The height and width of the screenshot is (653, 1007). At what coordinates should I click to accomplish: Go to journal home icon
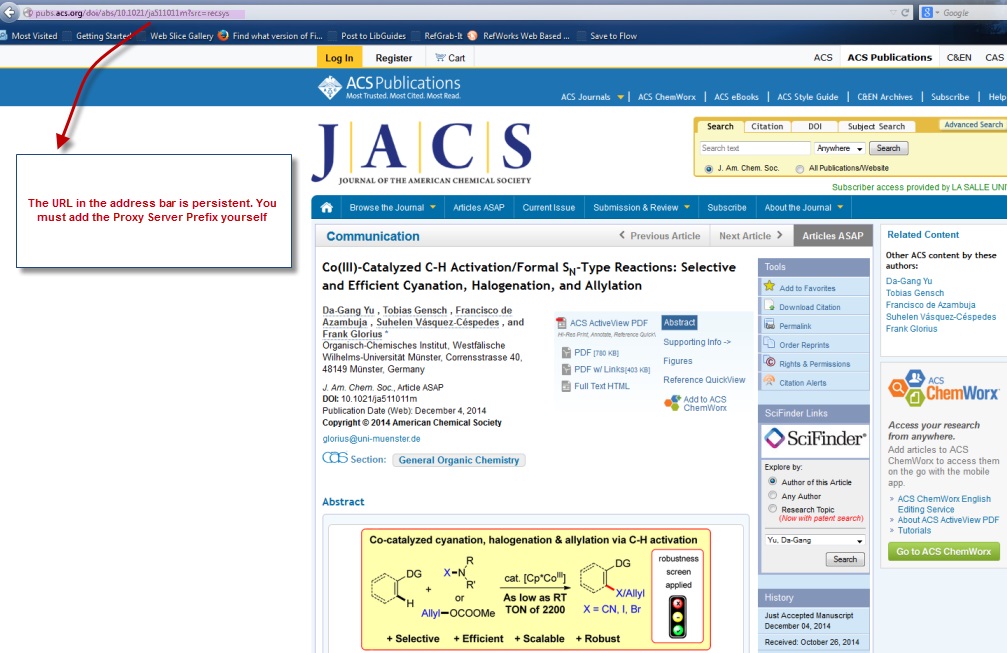click(x=326, y=207)
